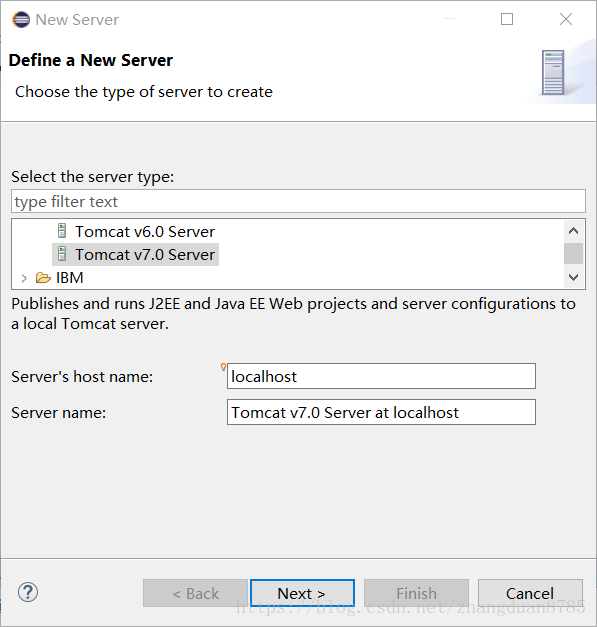
Task: Click the Eclipse icon in title bar
Action: pyautogui.click(x=21, y=20)
